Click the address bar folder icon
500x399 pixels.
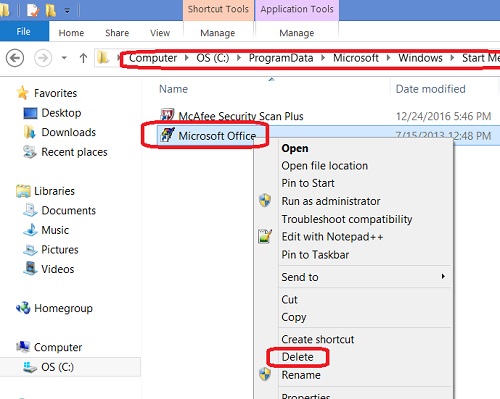coord(103,58)
